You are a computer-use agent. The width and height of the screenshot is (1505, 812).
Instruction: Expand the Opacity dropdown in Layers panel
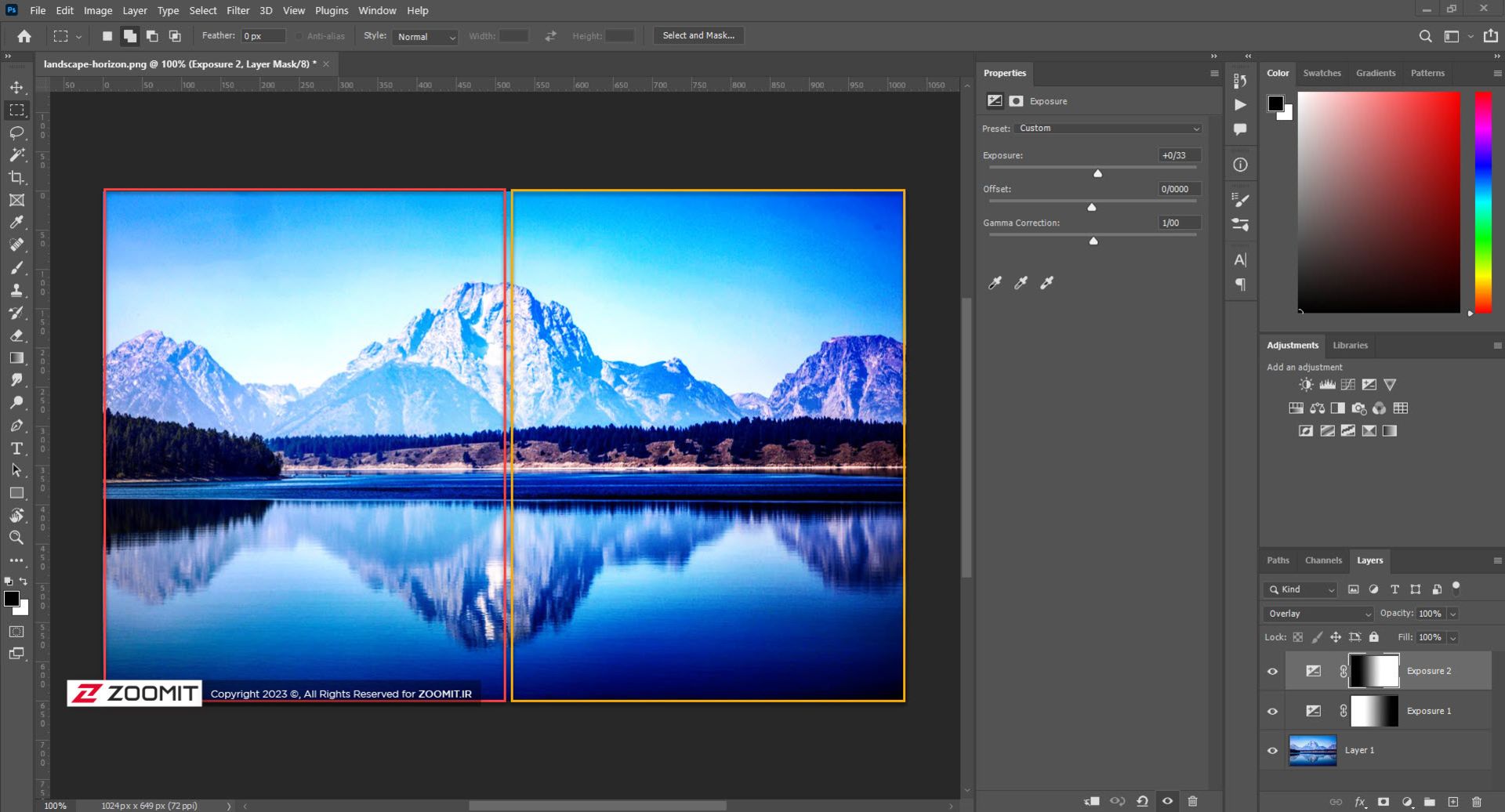coord(1452,614)
